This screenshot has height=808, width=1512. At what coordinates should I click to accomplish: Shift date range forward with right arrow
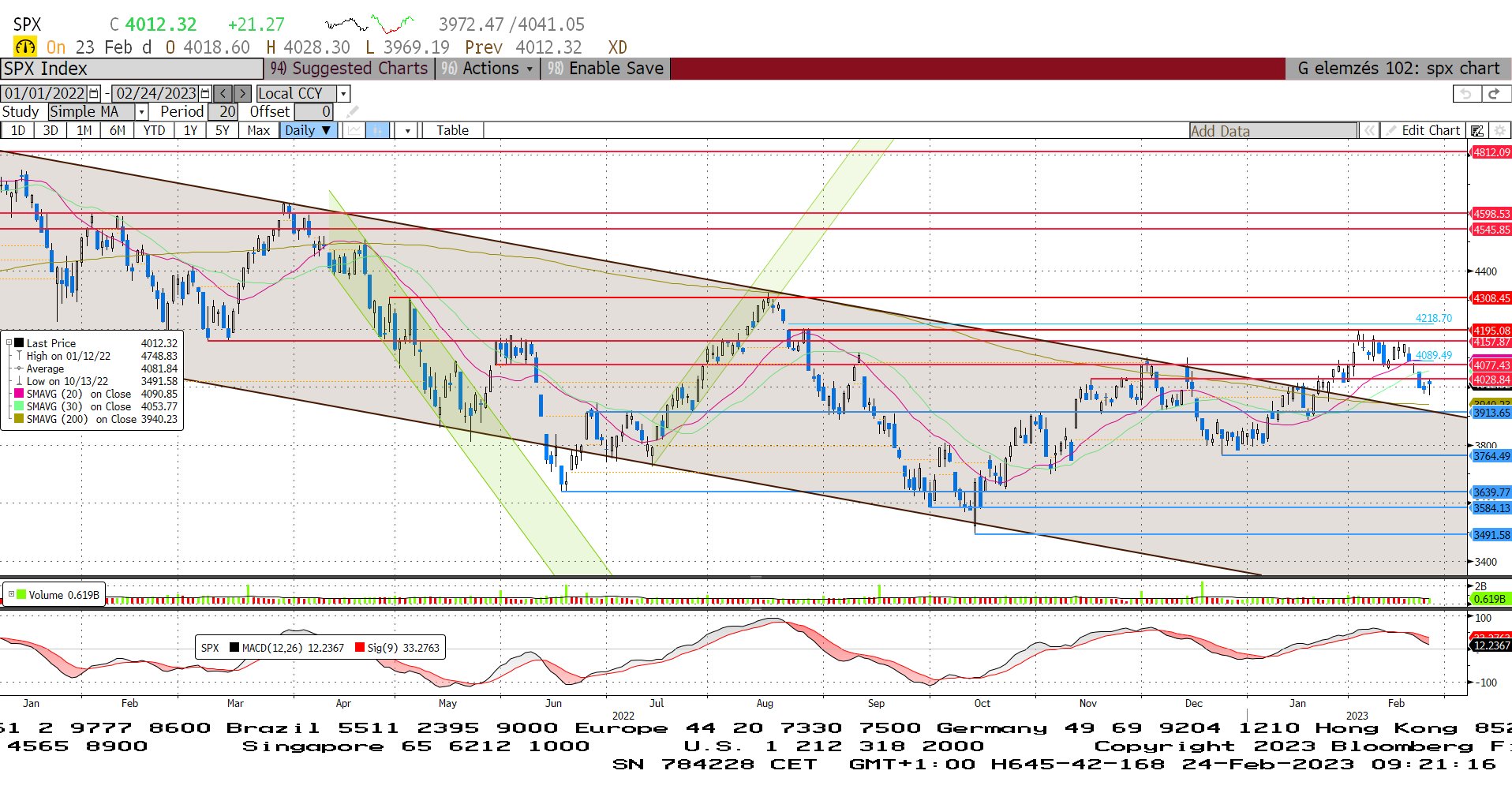click(242, 93)
